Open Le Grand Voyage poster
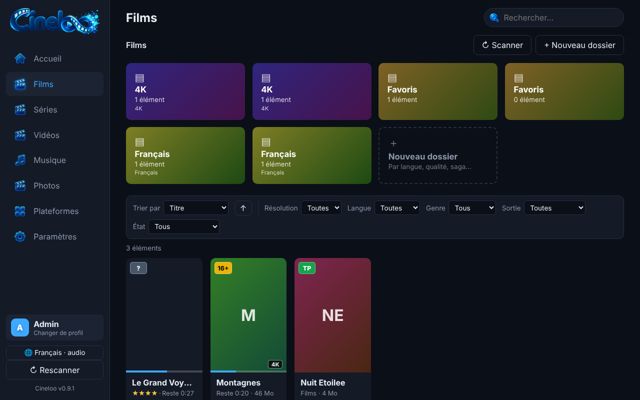The width and height of the screenshot is (640, 400). point(164,315)
